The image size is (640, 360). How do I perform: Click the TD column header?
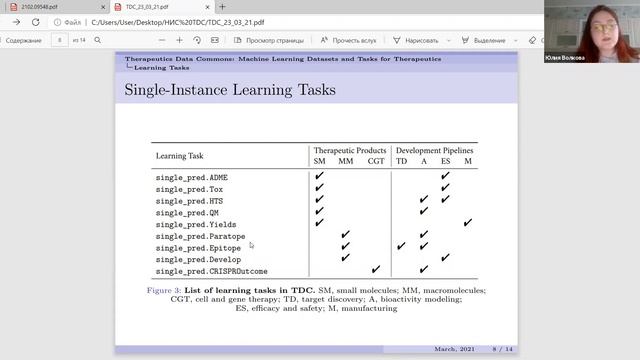(402, 161)
